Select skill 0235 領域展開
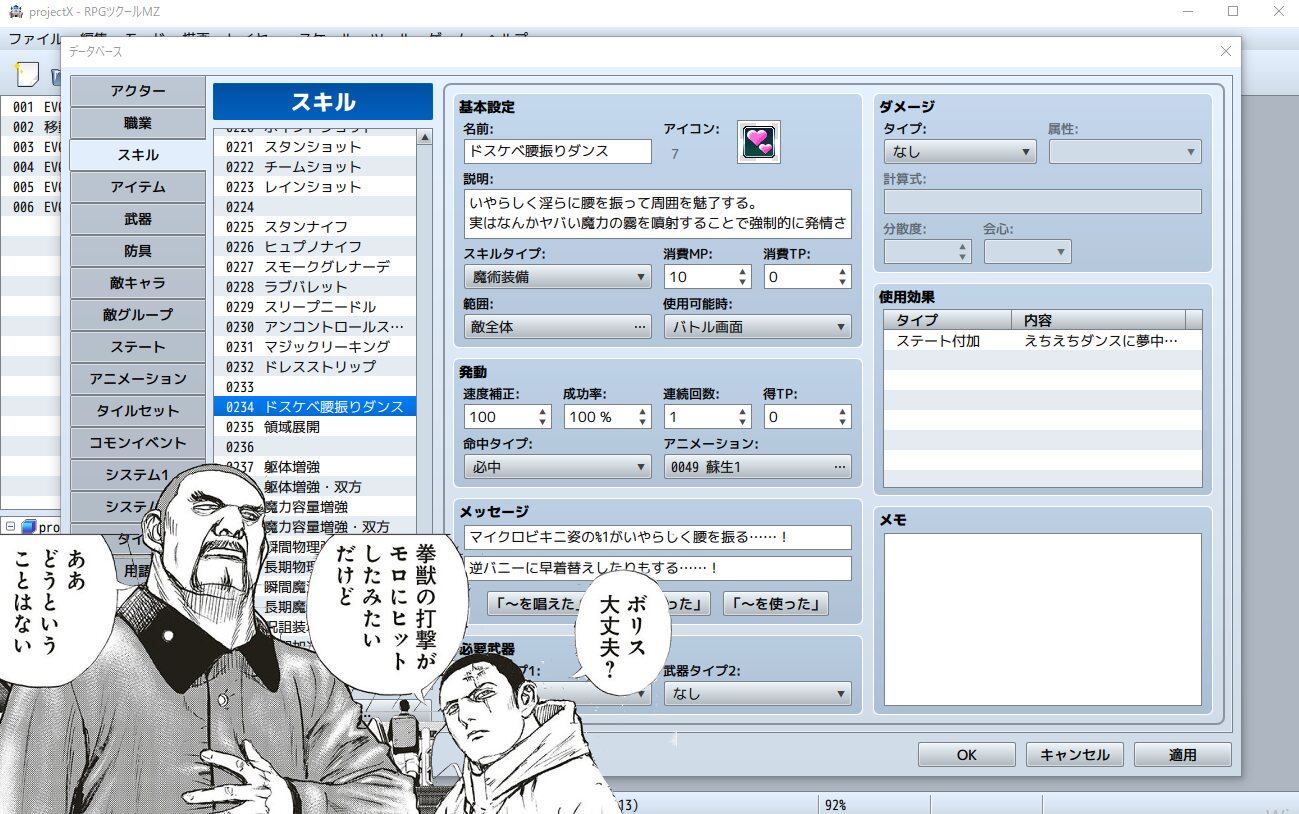1299x814 pixels. (315, 427)
